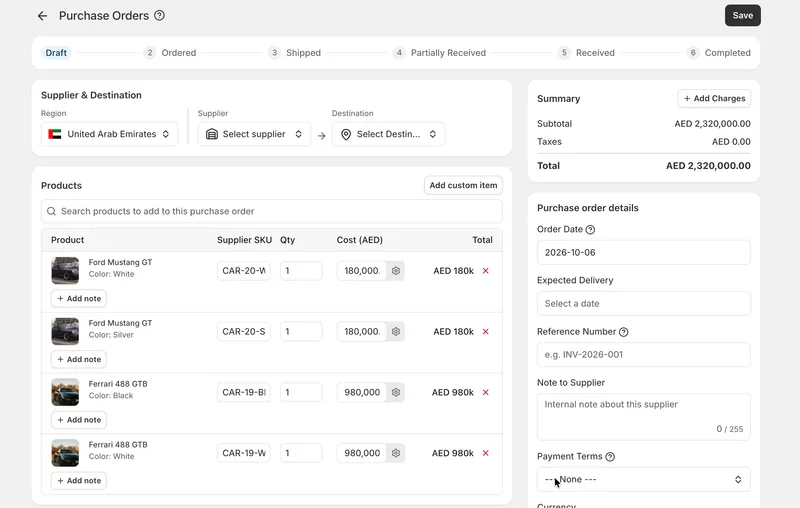This screenshot has height=508, width=800.
Task: Select the Draft status step
Action: pyautogui.click(x=56, y=53)
